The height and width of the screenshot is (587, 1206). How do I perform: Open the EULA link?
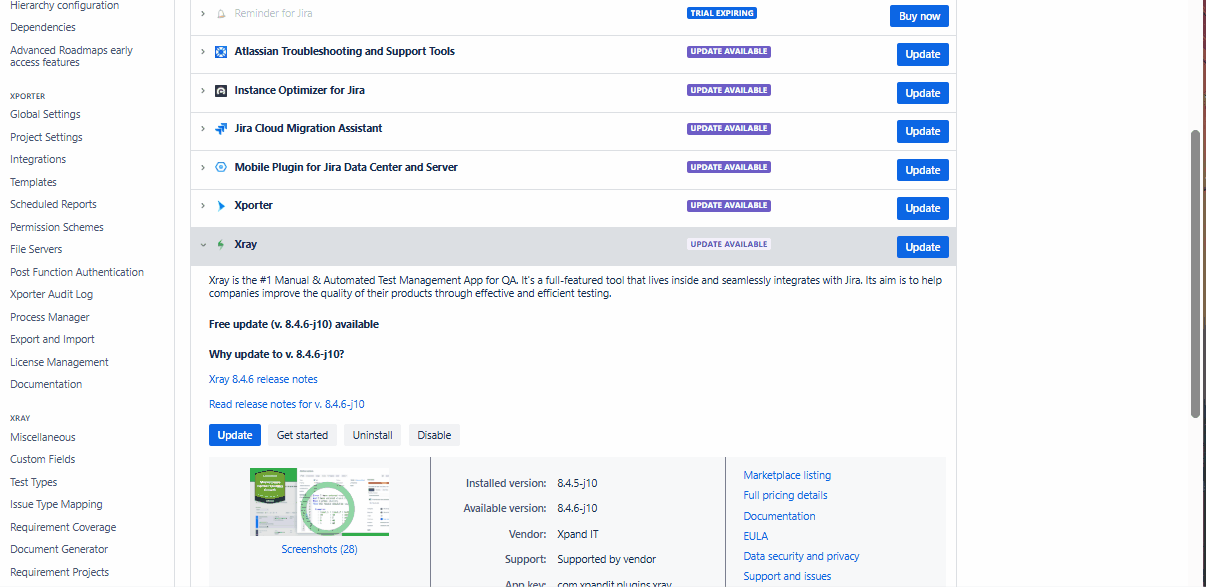pos(755,536)
